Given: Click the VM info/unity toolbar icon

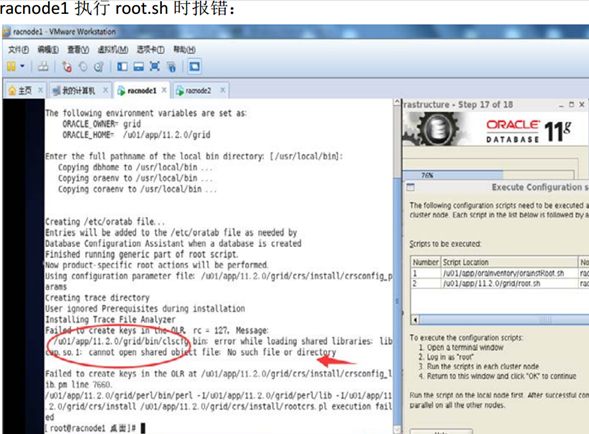Looking at the screenshot, I should click(x=171, y=67).
